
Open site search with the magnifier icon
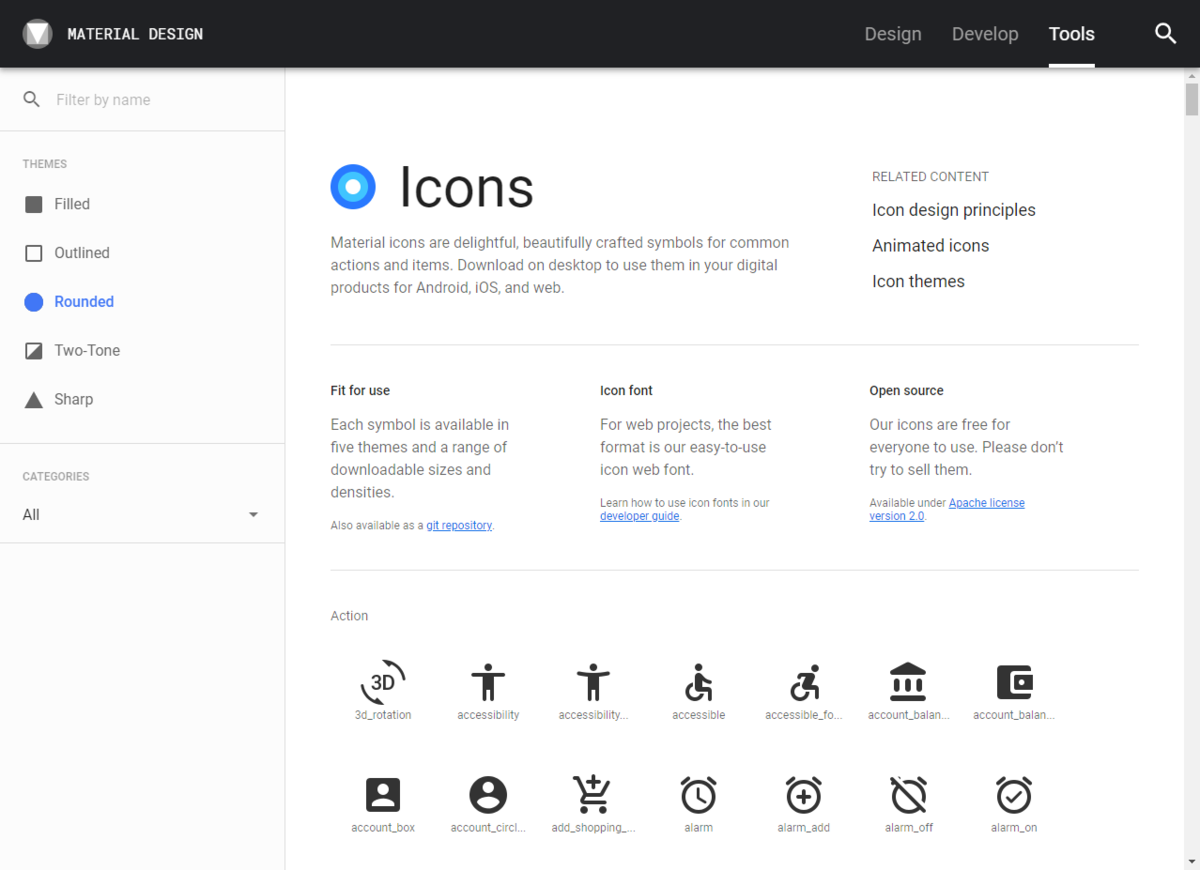click(x=1165, y=34)
